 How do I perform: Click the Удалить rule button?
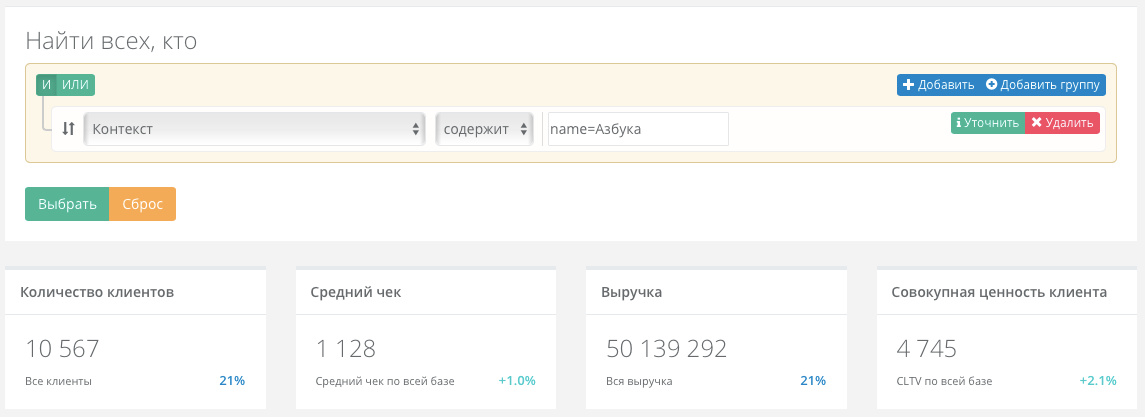[1062, 123]
